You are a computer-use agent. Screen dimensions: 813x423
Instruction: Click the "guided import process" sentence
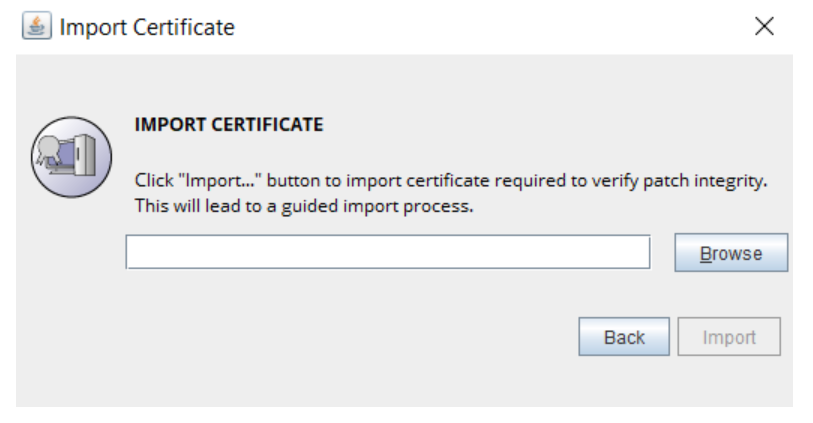303,208
